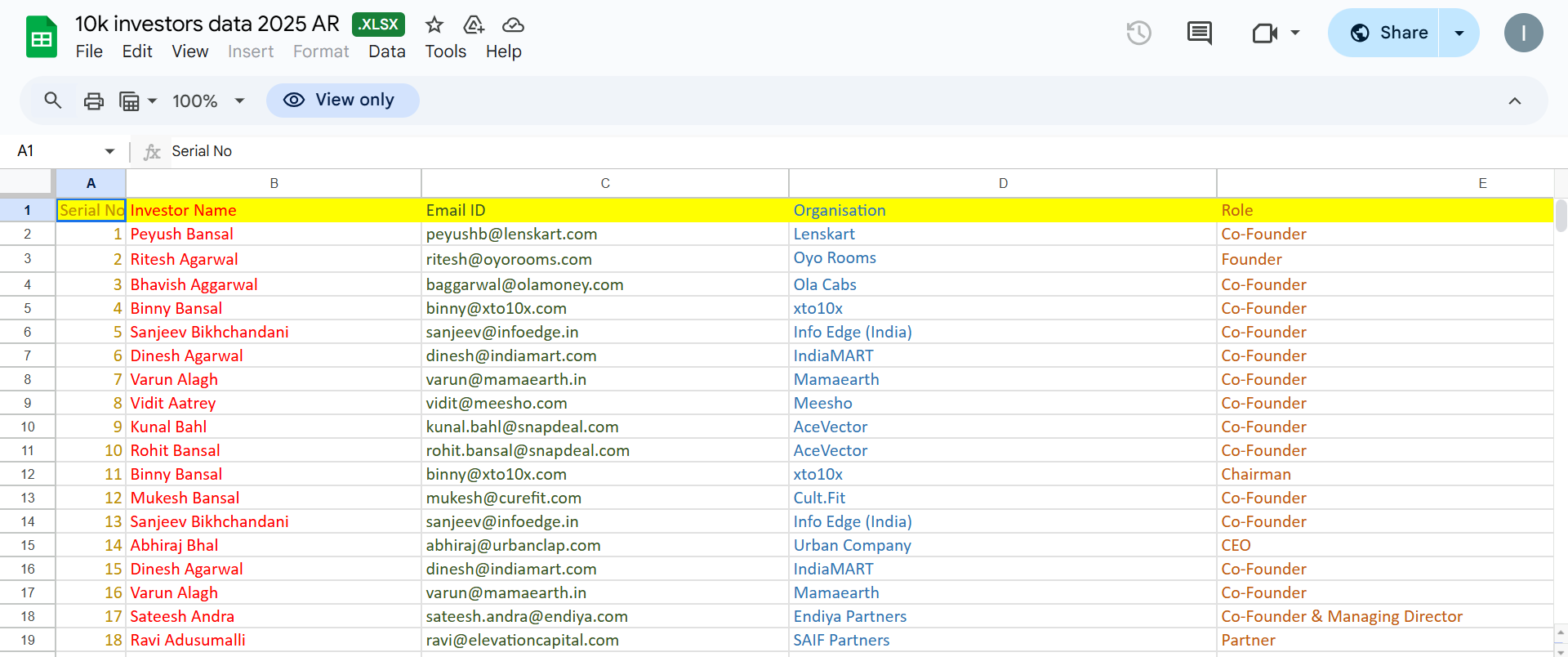Open the Edit menu

click(137, 51)
